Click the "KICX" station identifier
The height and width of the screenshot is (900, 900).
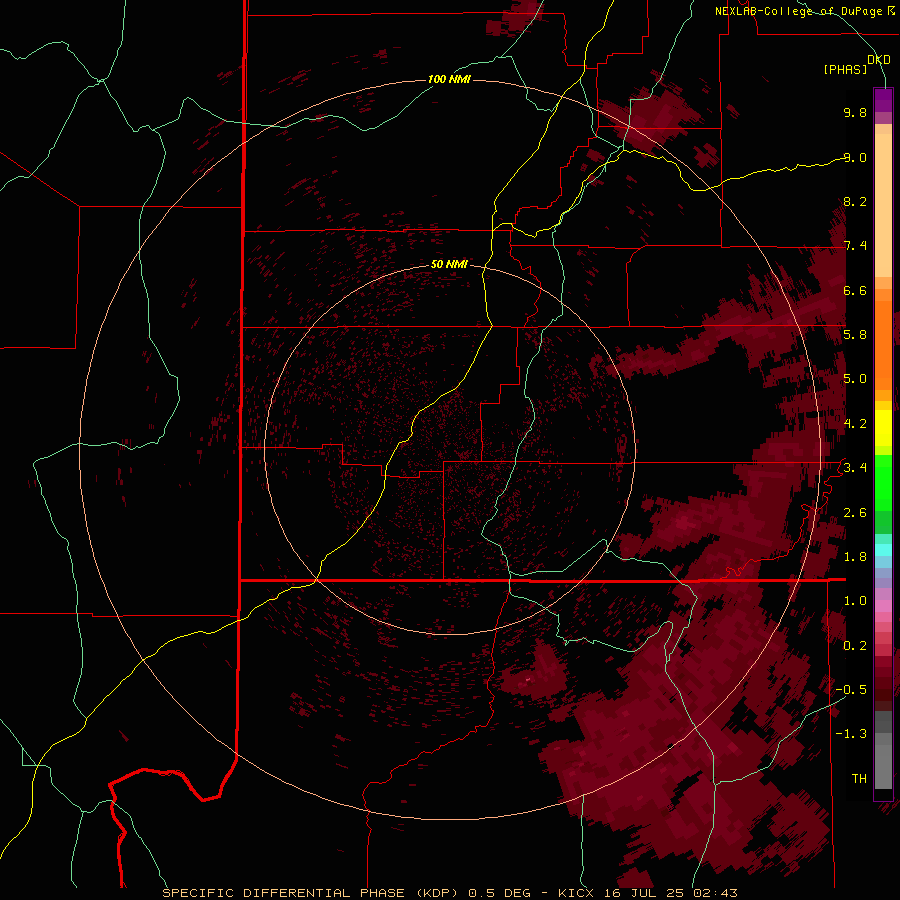[x=575, y=893]
